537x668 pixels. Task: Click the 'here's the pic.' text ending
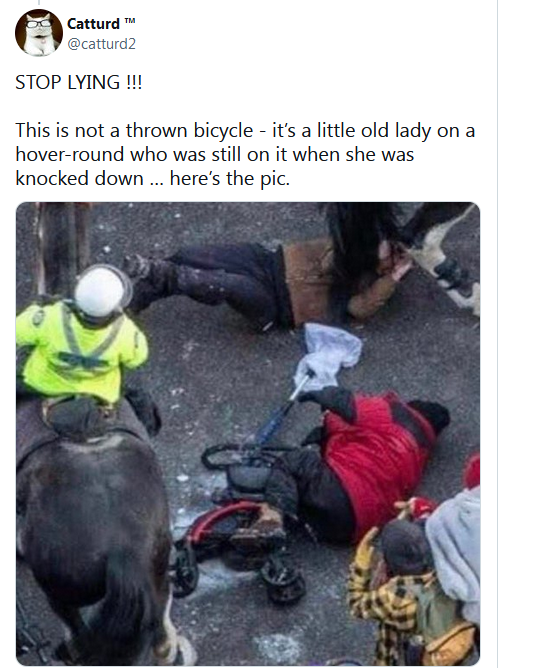coord(230,179)
